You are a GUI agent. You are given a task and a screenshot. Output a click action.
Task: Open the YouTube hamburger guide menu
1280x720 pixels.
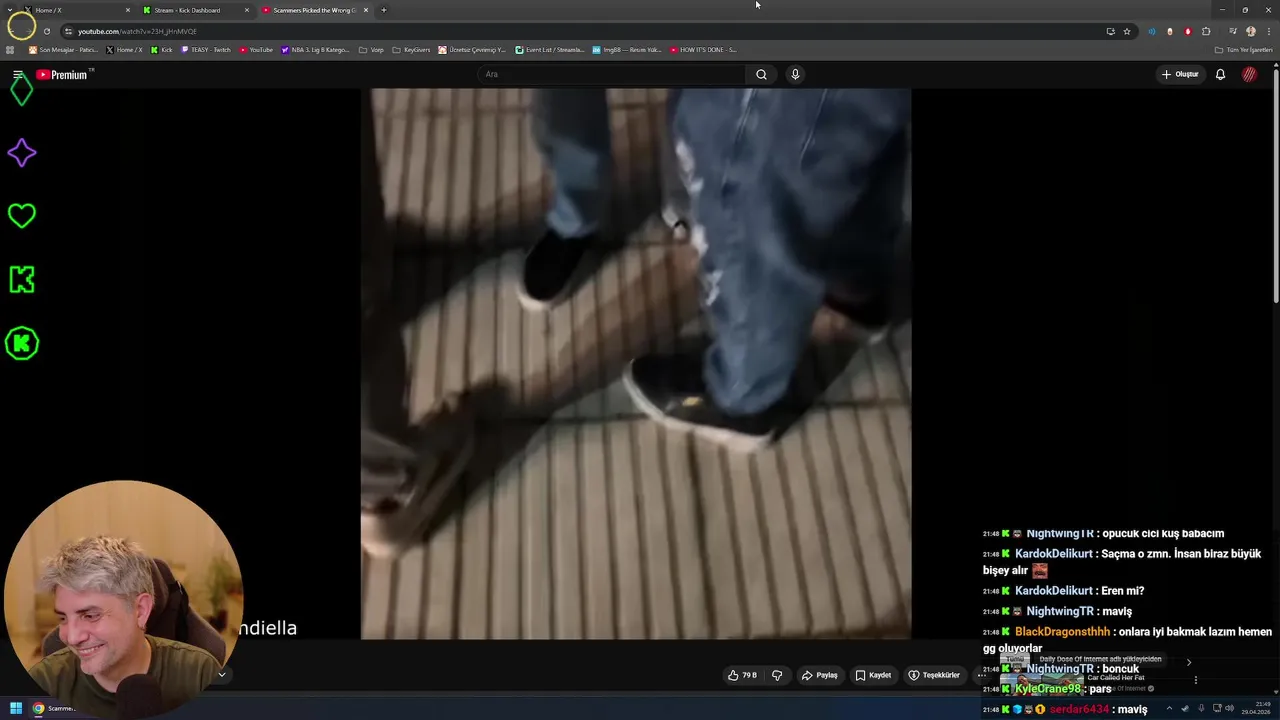pyautogui.click(x=17, y=74)
